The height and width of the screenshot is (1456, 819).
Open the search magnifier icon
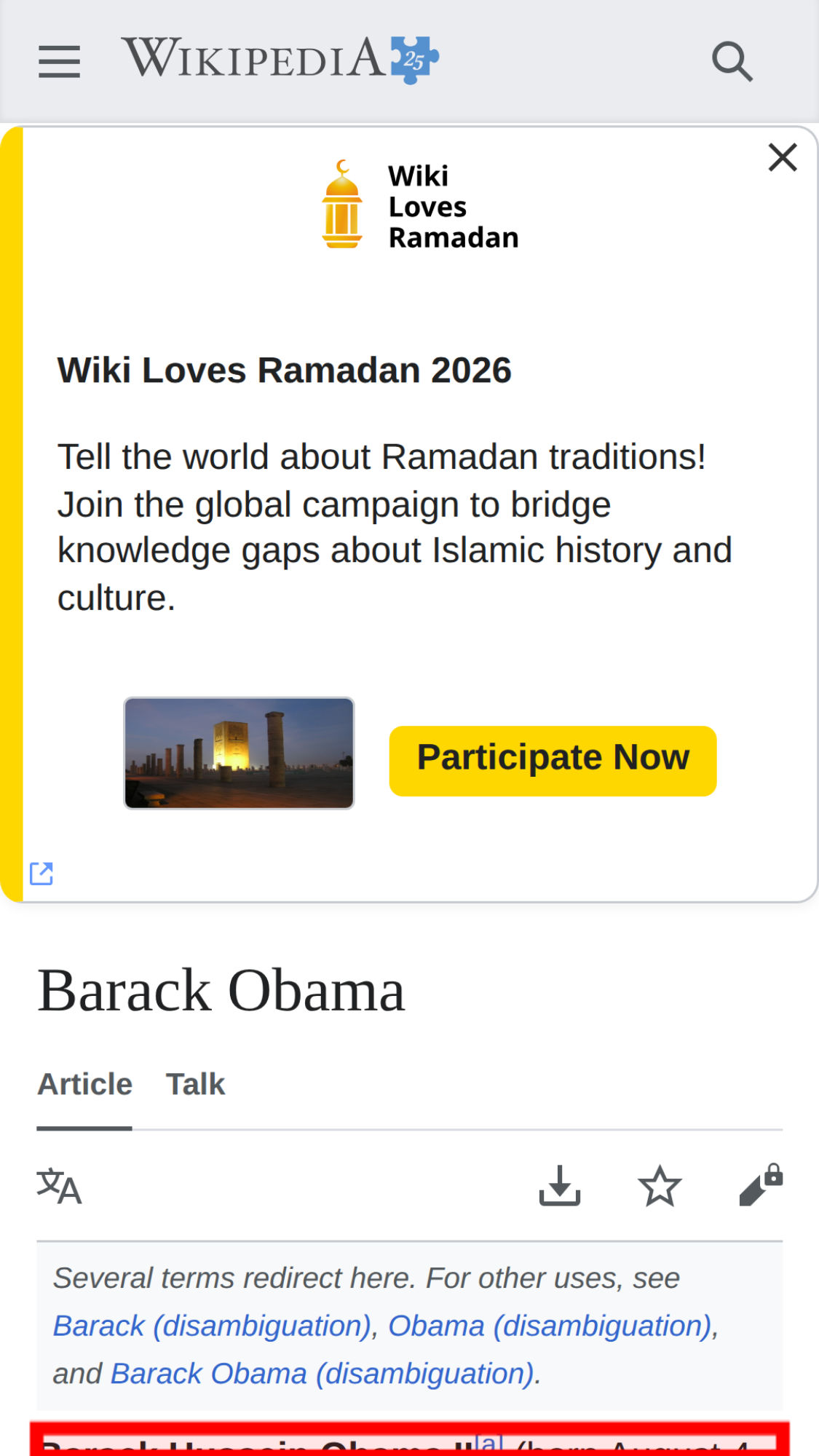pos(732,61)
